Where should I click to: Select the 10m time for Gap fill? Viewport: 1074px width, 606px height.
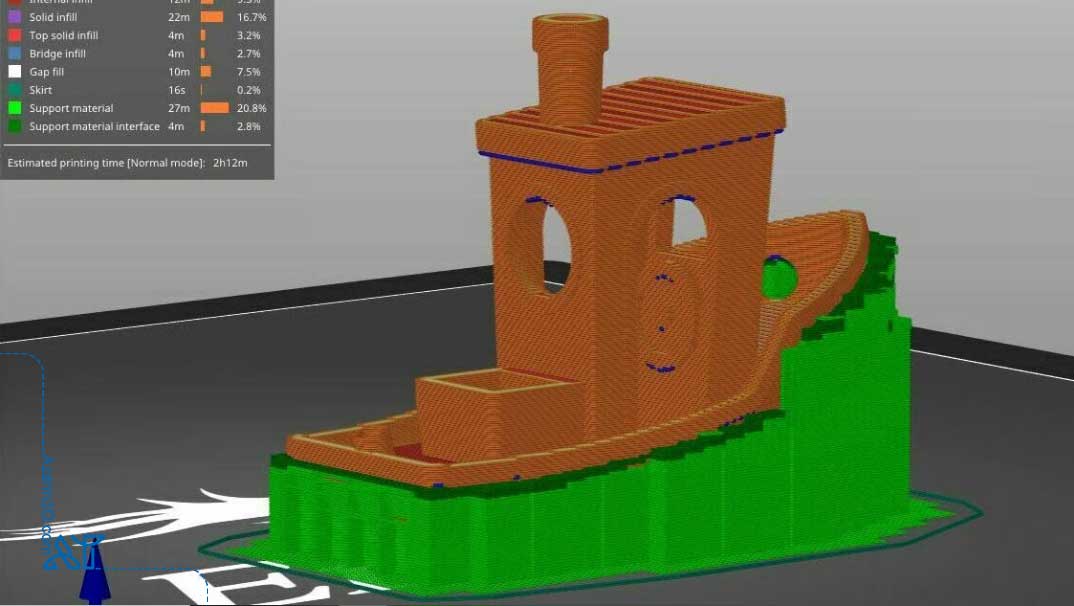179,72
